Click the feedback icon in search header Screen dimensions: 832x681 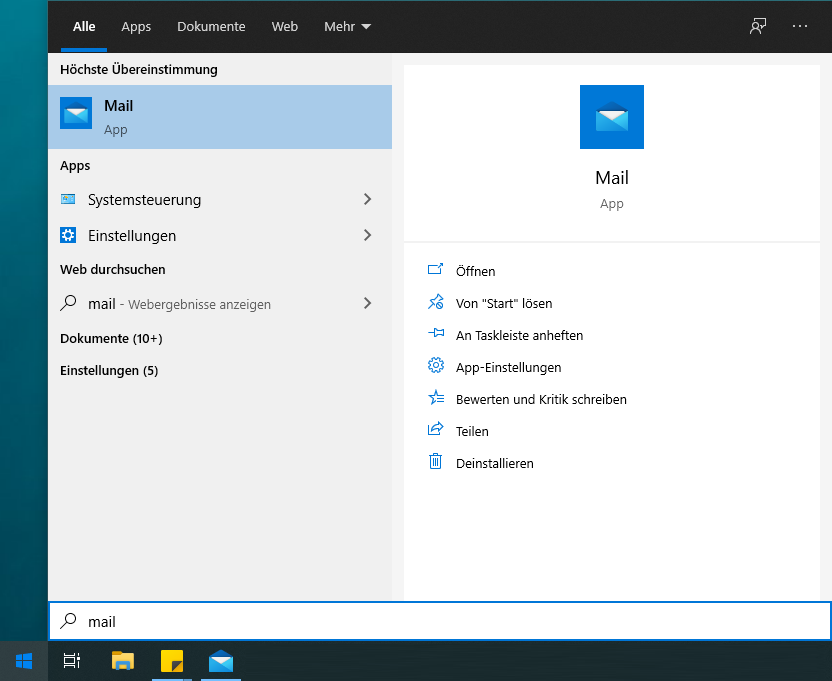point(758,26)
